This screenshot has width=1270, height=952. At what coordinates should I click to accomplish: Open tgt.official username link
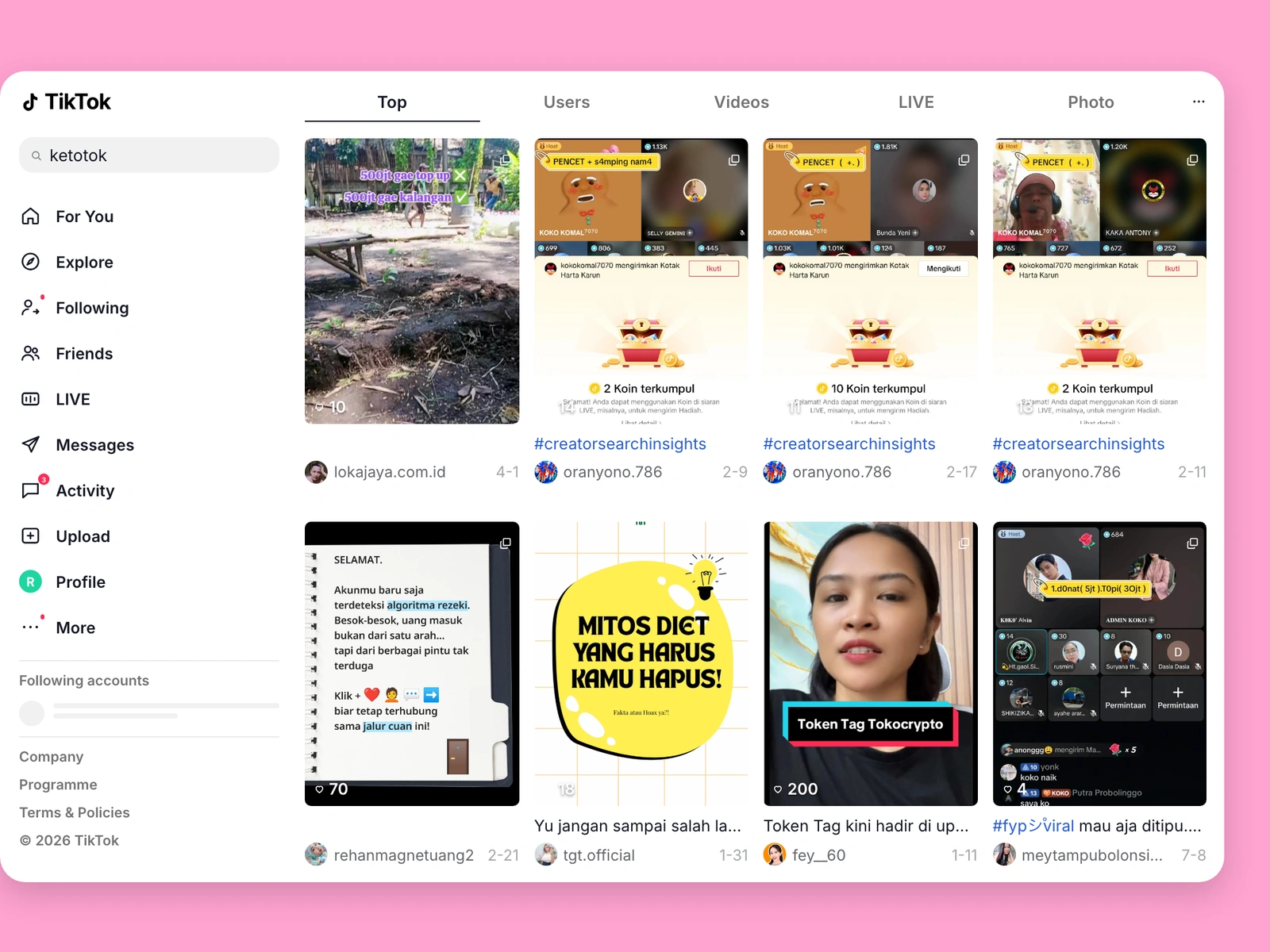point(599,855)
